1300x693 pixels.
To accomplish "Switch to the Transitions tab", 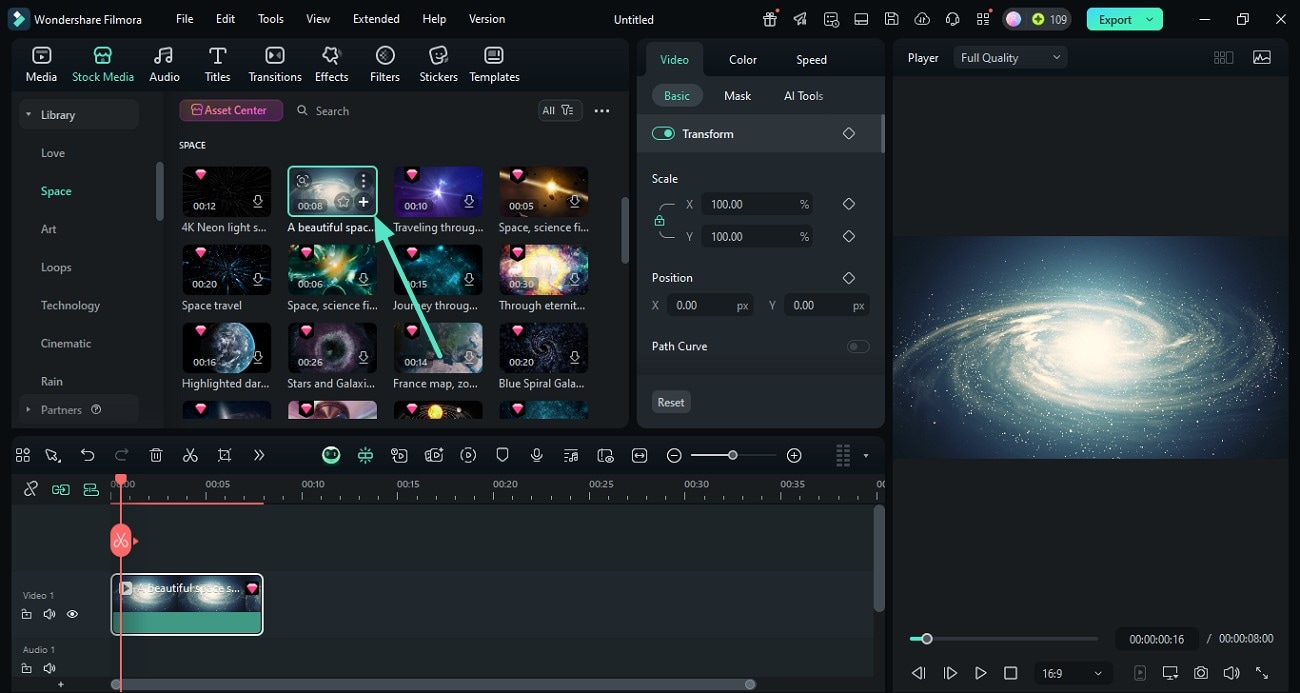I will click(275, 64).
